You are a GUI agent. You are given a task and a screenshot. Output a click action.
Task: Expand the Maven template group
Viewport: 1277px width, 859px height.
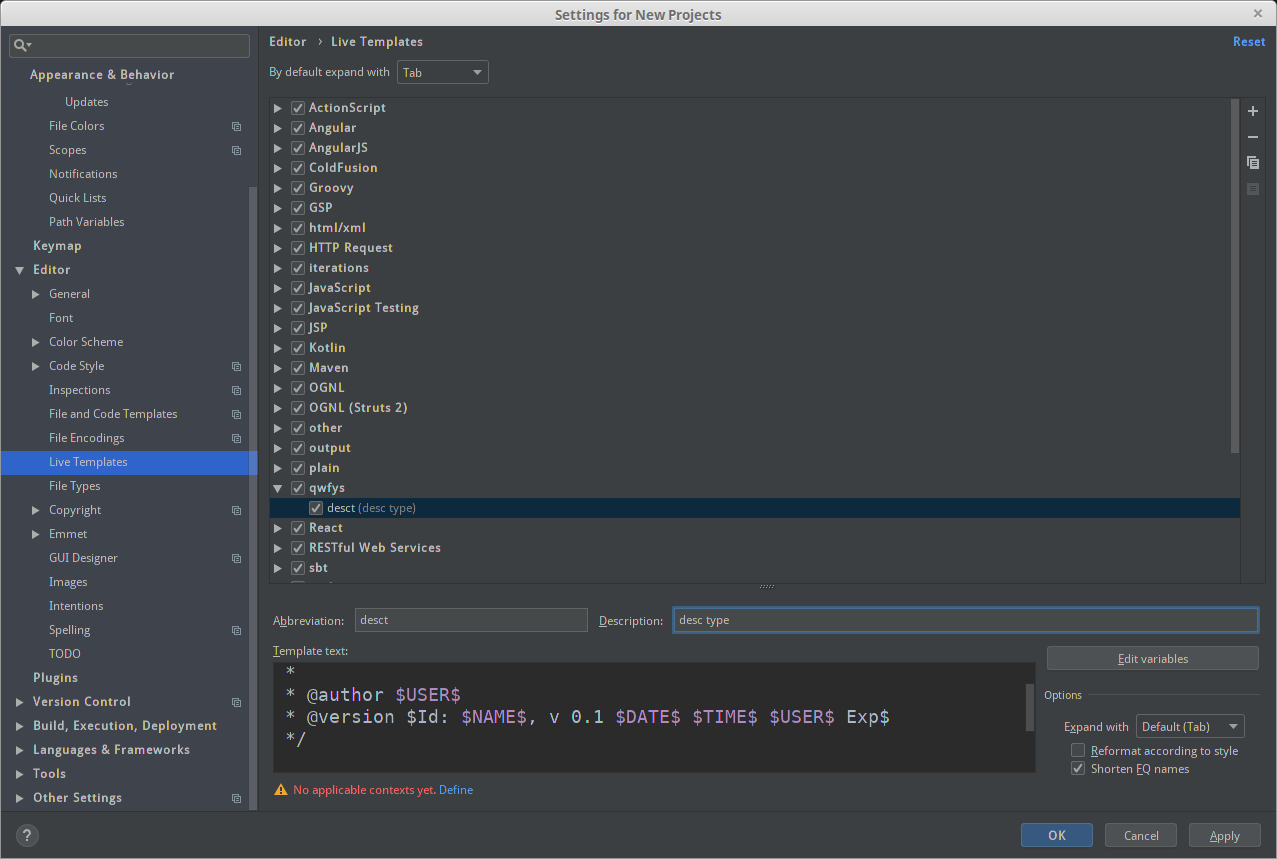[x=278, y=368]
